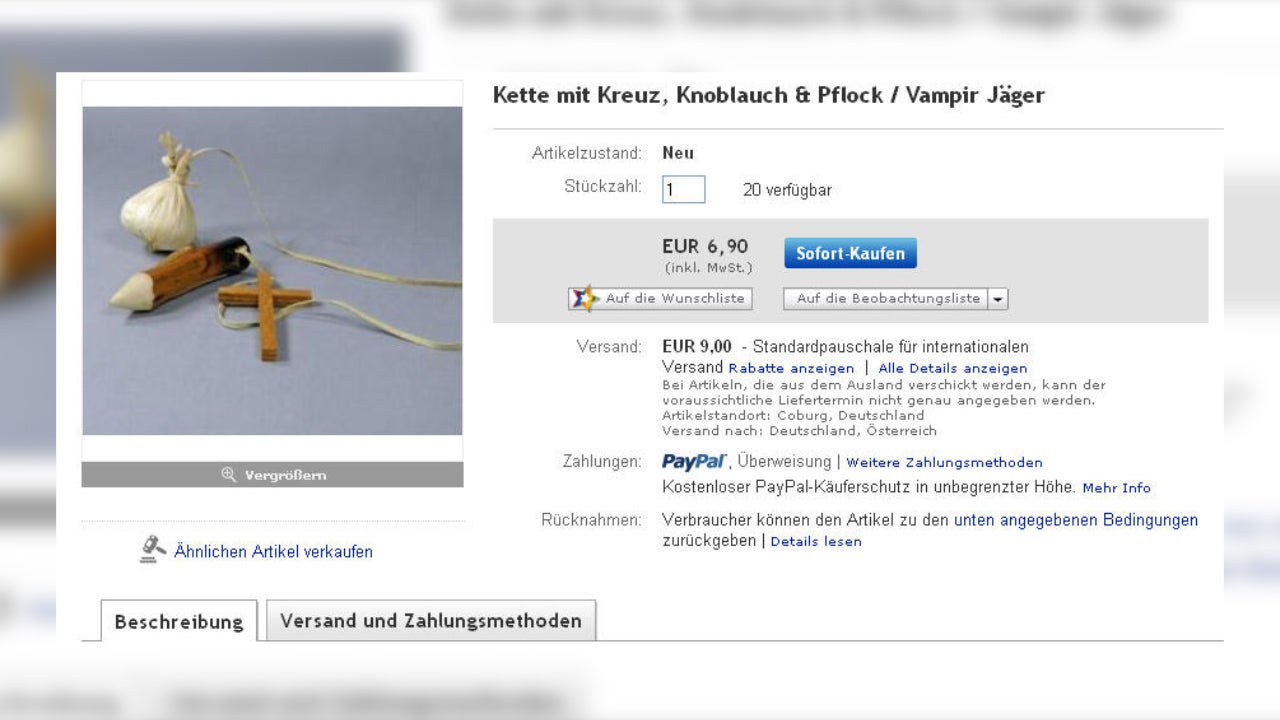Open the Rabatte anzeigen link

791,368
